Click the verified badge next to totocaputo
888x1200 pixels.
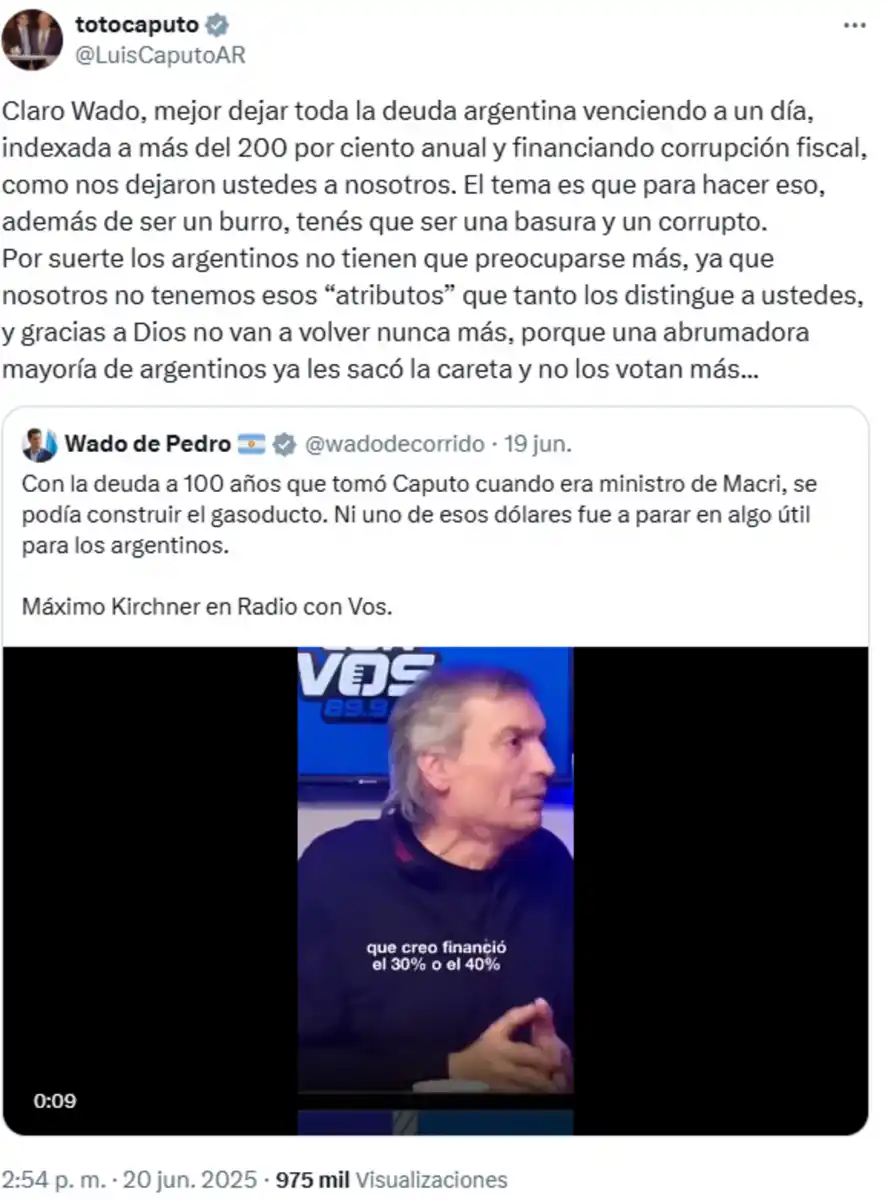(x=217, y=25)
